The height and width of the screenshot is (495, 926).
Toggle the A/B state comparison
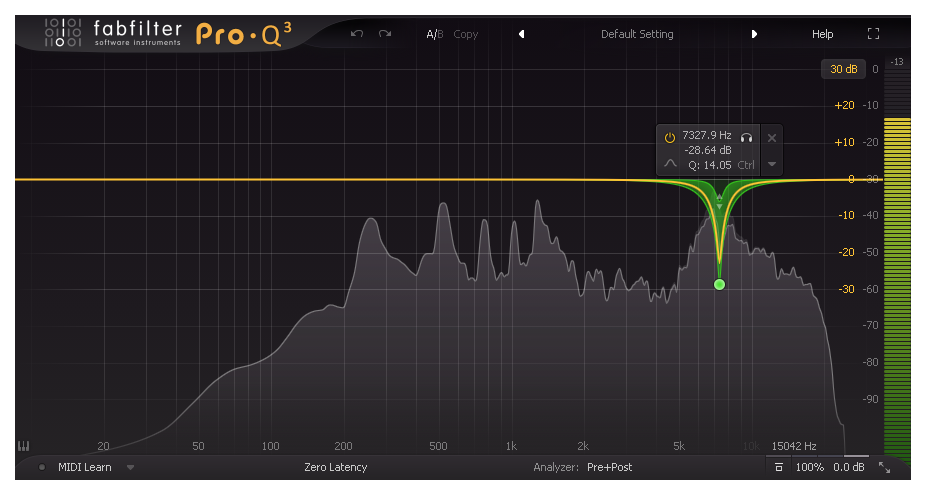435,34
